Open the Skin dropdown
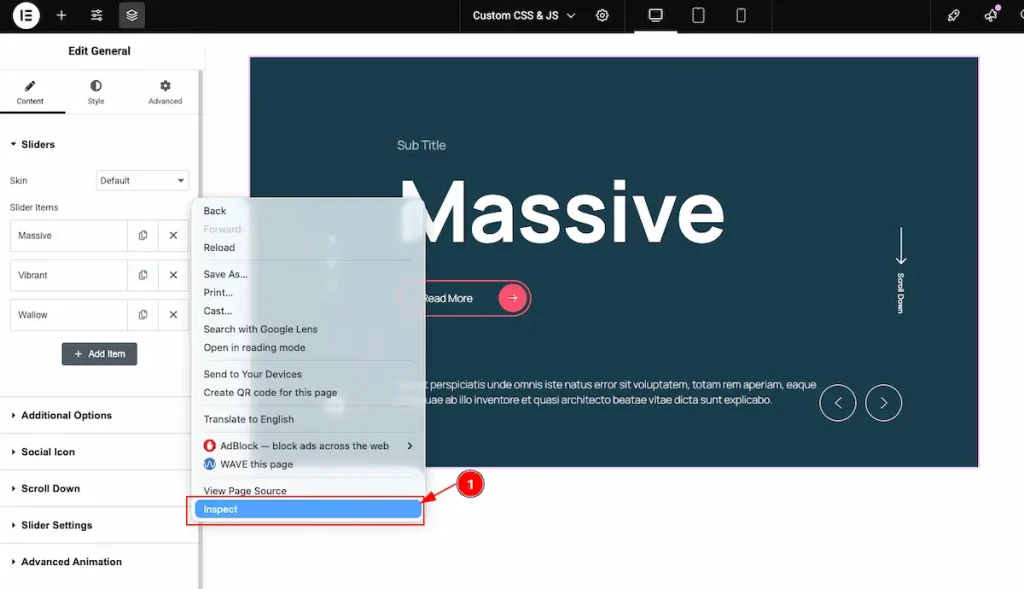The height and width of the screenshot is (589, 1024). [142, 181]
